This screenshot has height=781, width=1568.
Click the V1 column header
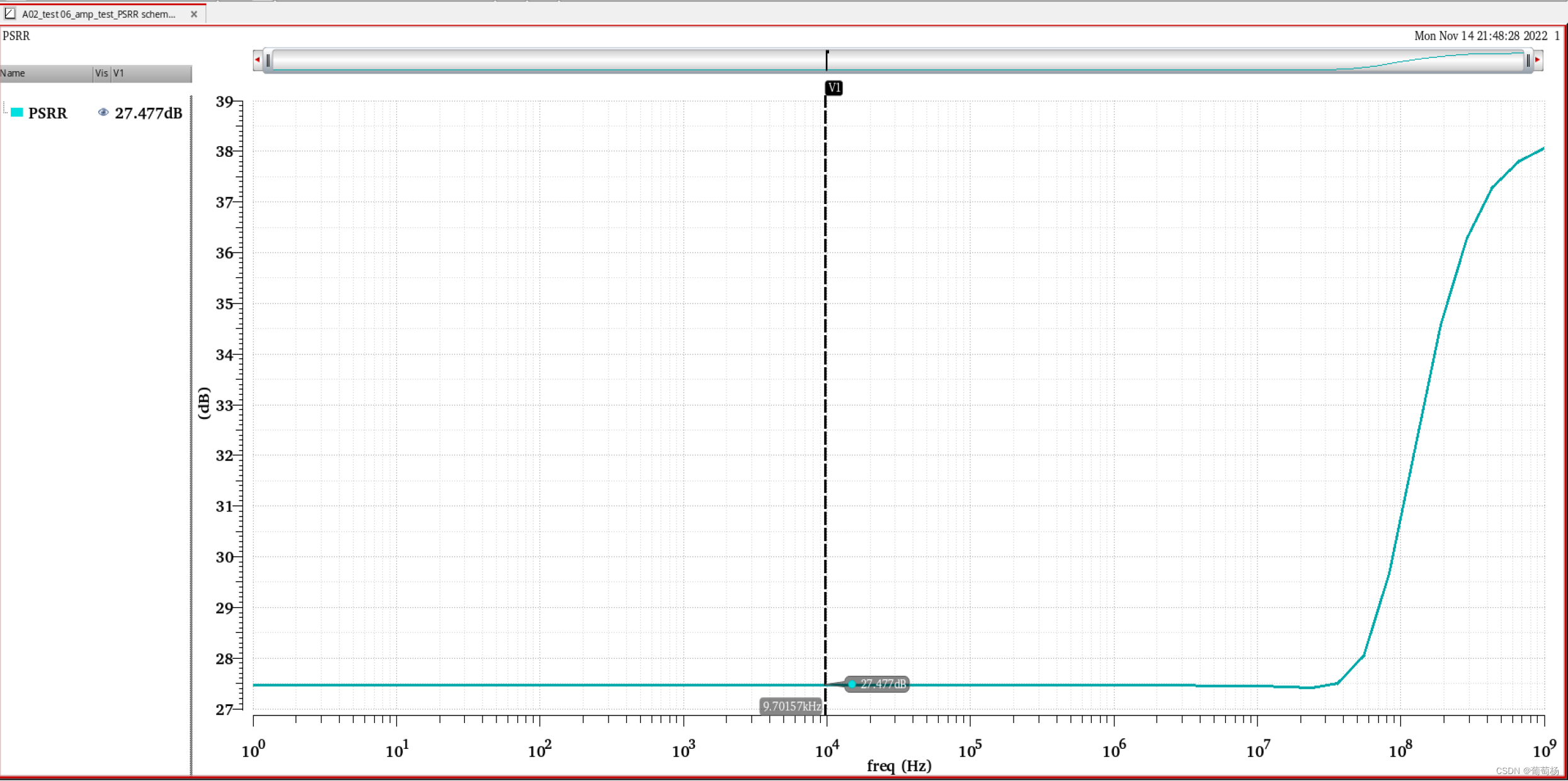(x=151, y=73)
